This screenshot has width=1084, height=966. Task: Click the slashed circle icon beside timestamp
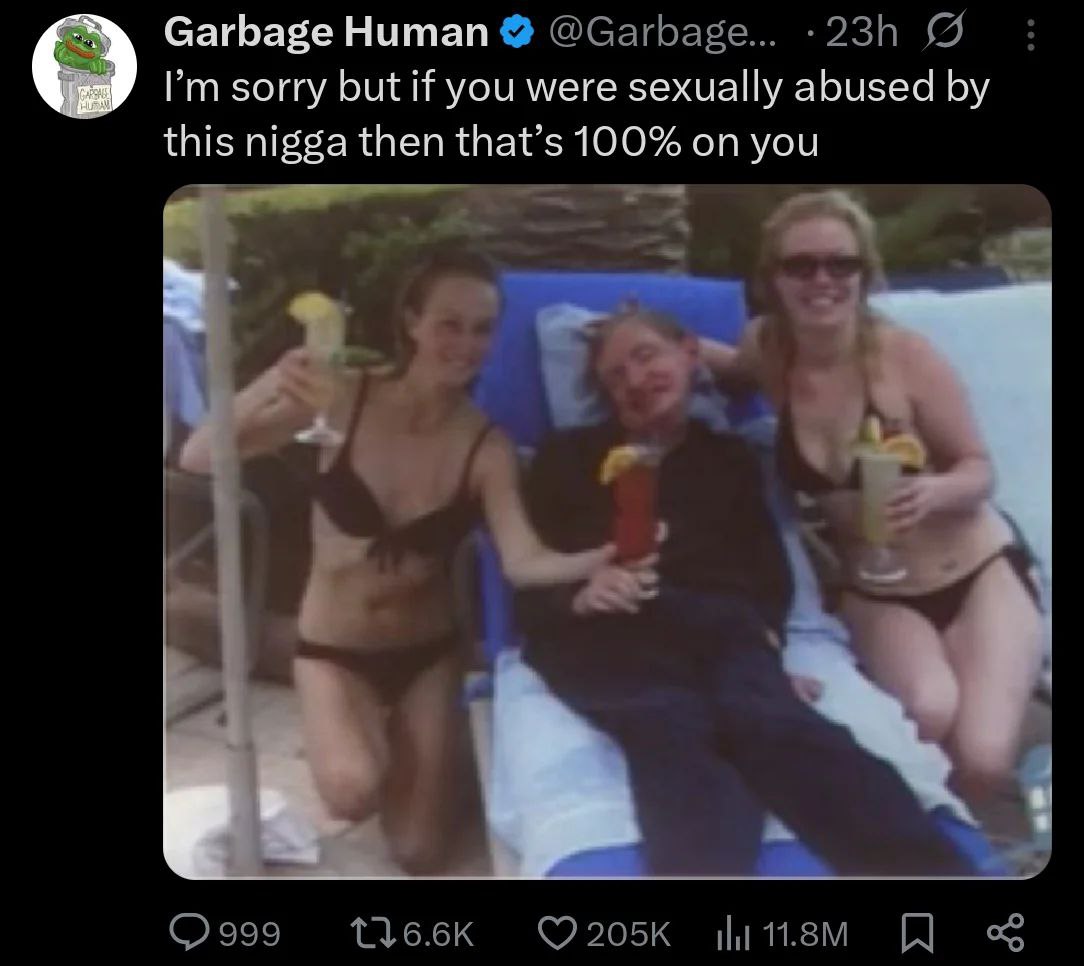click(x=942, y=33)
